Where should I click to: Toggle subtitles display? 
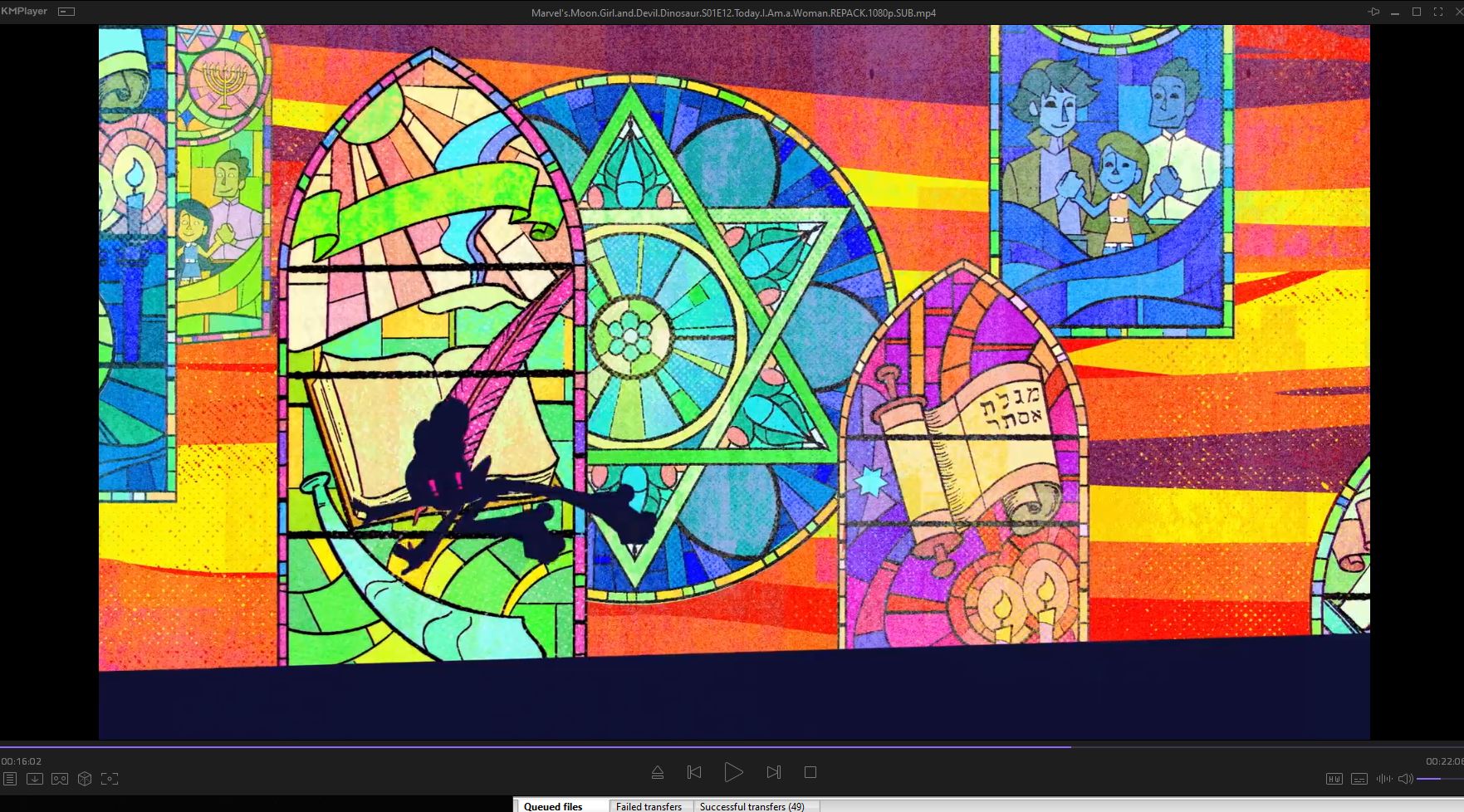(1359, 779)
